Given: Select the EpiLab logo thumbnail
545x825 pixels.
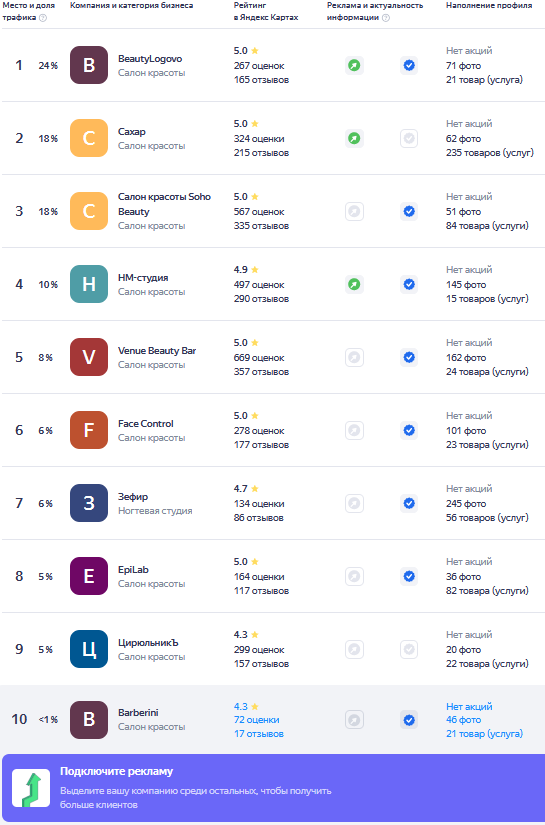Looking at the screenshot, I should click(x=89, y=576).
